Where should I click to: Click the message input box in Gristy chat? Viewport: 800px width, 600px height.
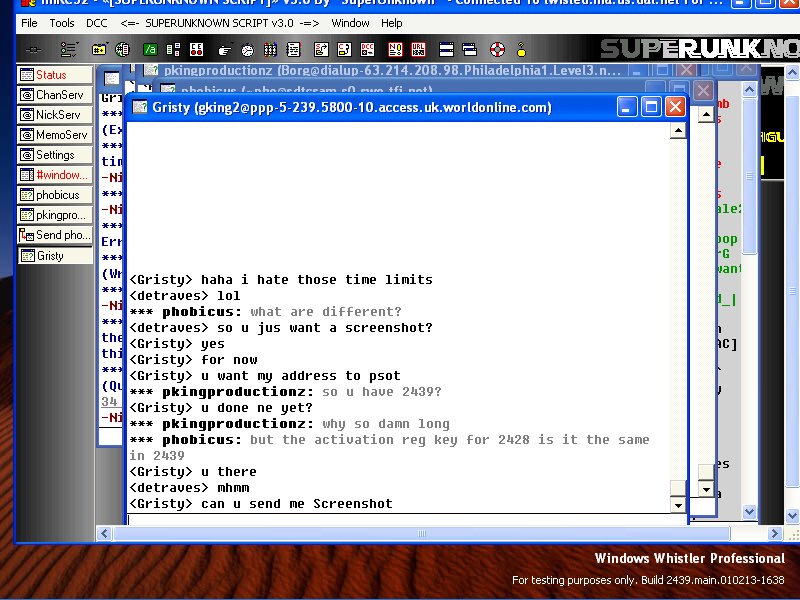[400, 519]
